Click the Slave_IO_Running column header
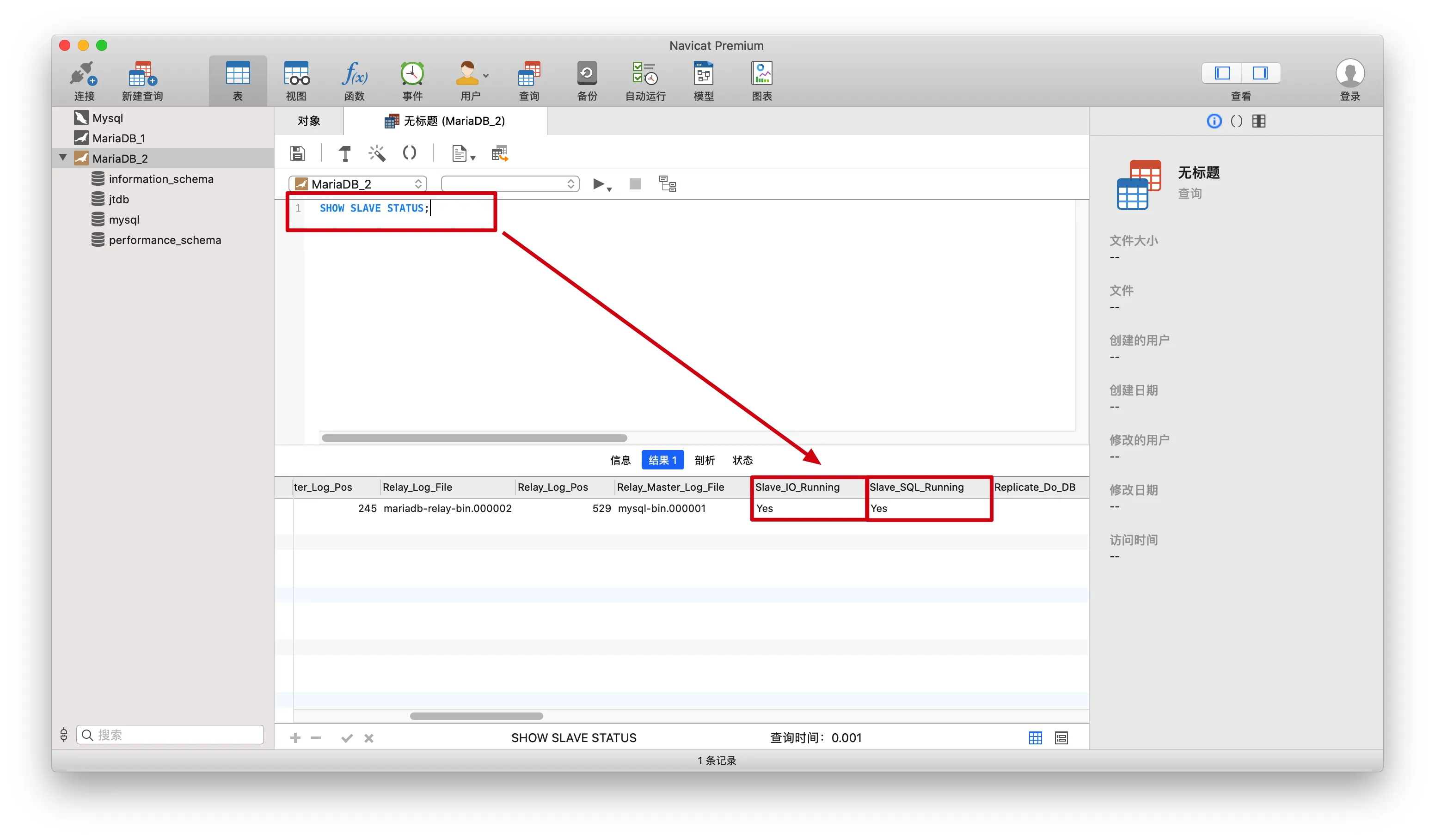1435x840 pixels. click(808, 487)
